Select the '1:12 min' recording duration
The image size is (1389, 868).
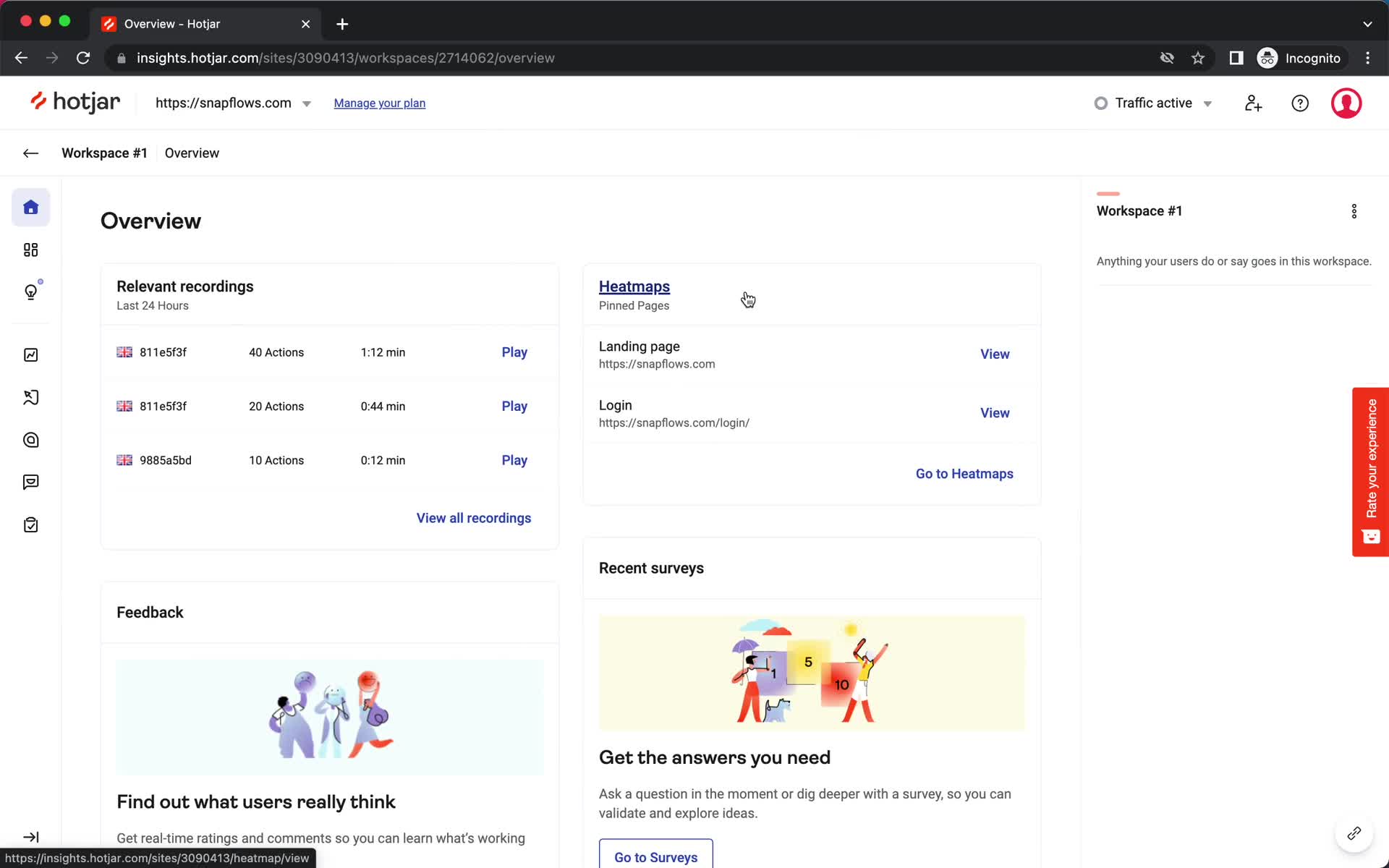tap(383, 352)
